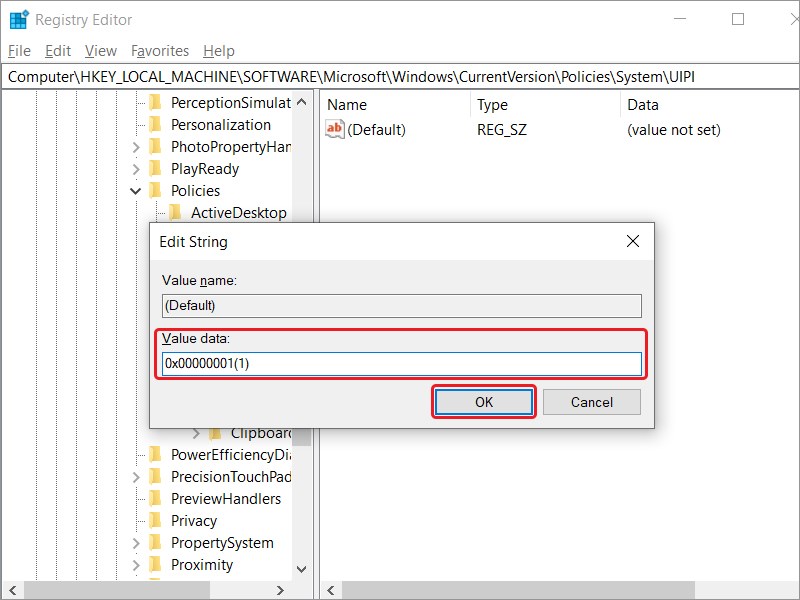Minimize the Registry Editor window
Screen dimensions: 800x600
[x=680, y=19]
